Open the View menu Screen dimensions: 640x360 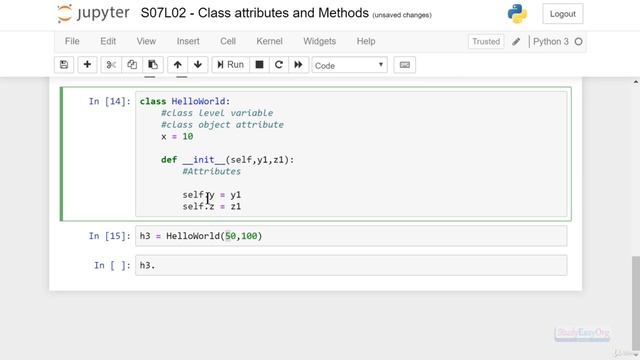tap(146, 41)
